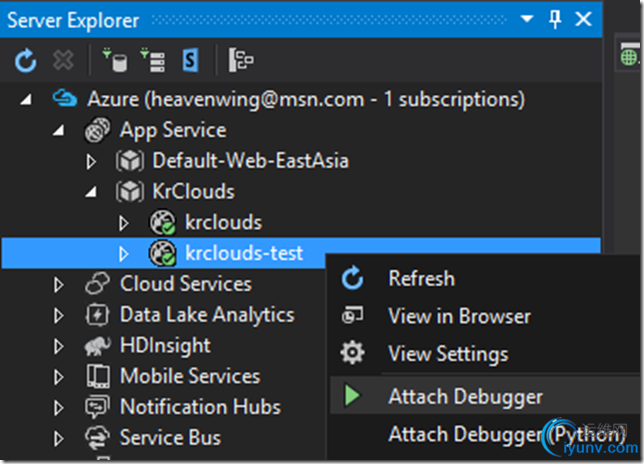644x464 pixels.
Task: Collapse the Azure subscription node
Action: (x=26, y=99)
